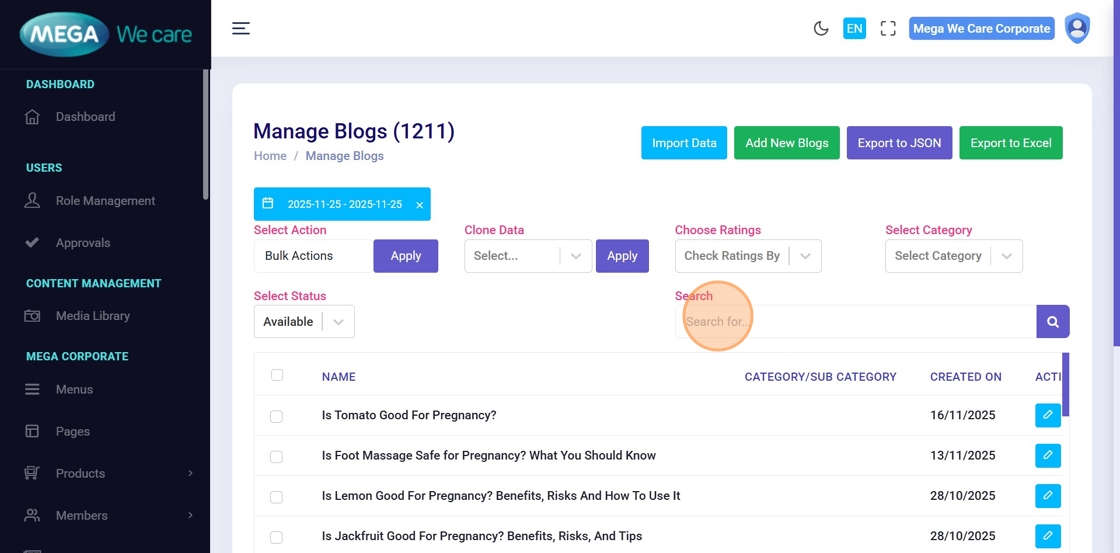Image resolution: width=1120 pixels, height=553 pixels.
Task: Click the user profile avatar icon
Action: pyautogui.click(x=1077, y=28)
